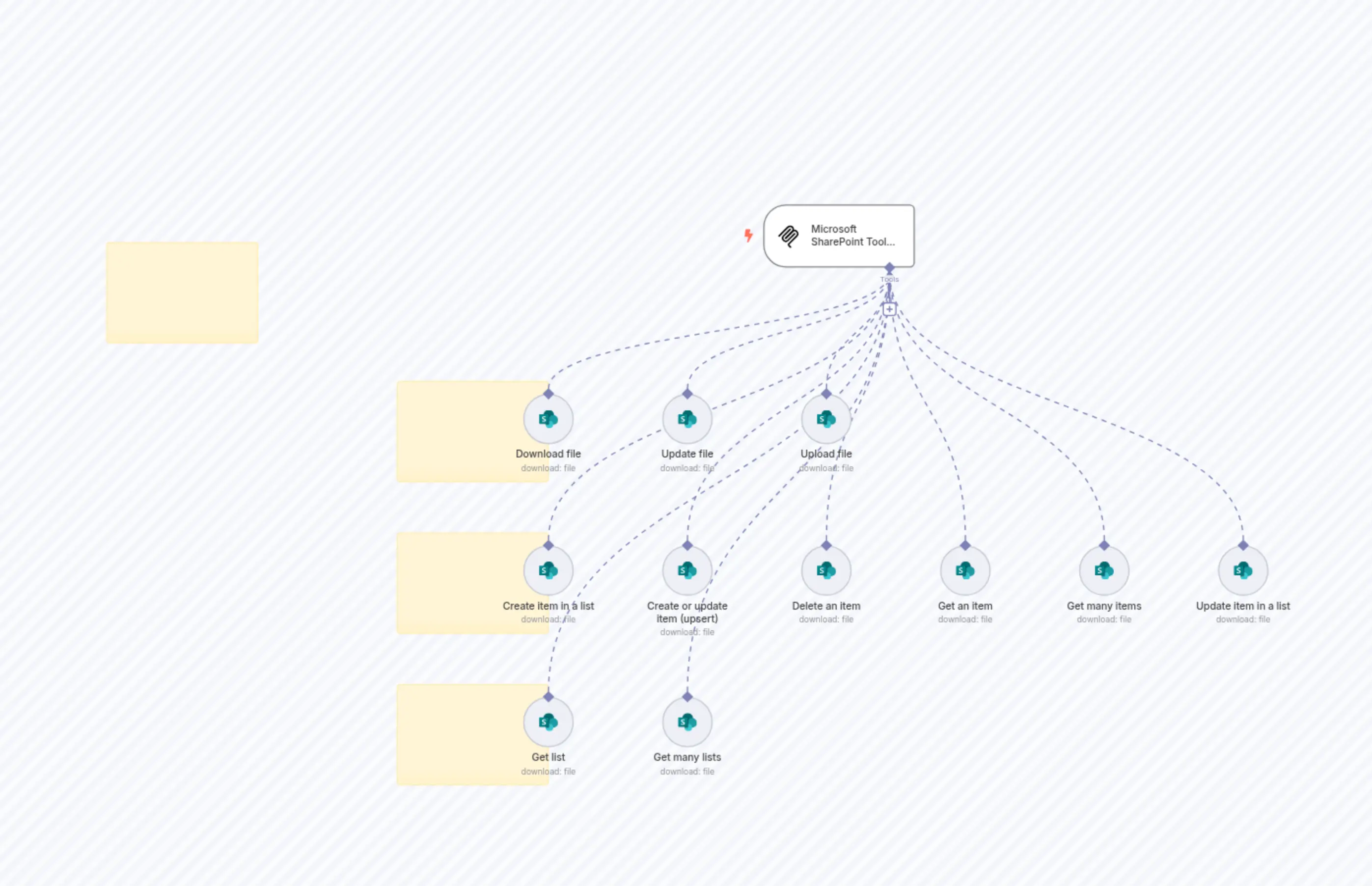Click the Tools diamond connector on SharePoint node
The height and width of the screenshot is (886, 1372).
(889, 268)
